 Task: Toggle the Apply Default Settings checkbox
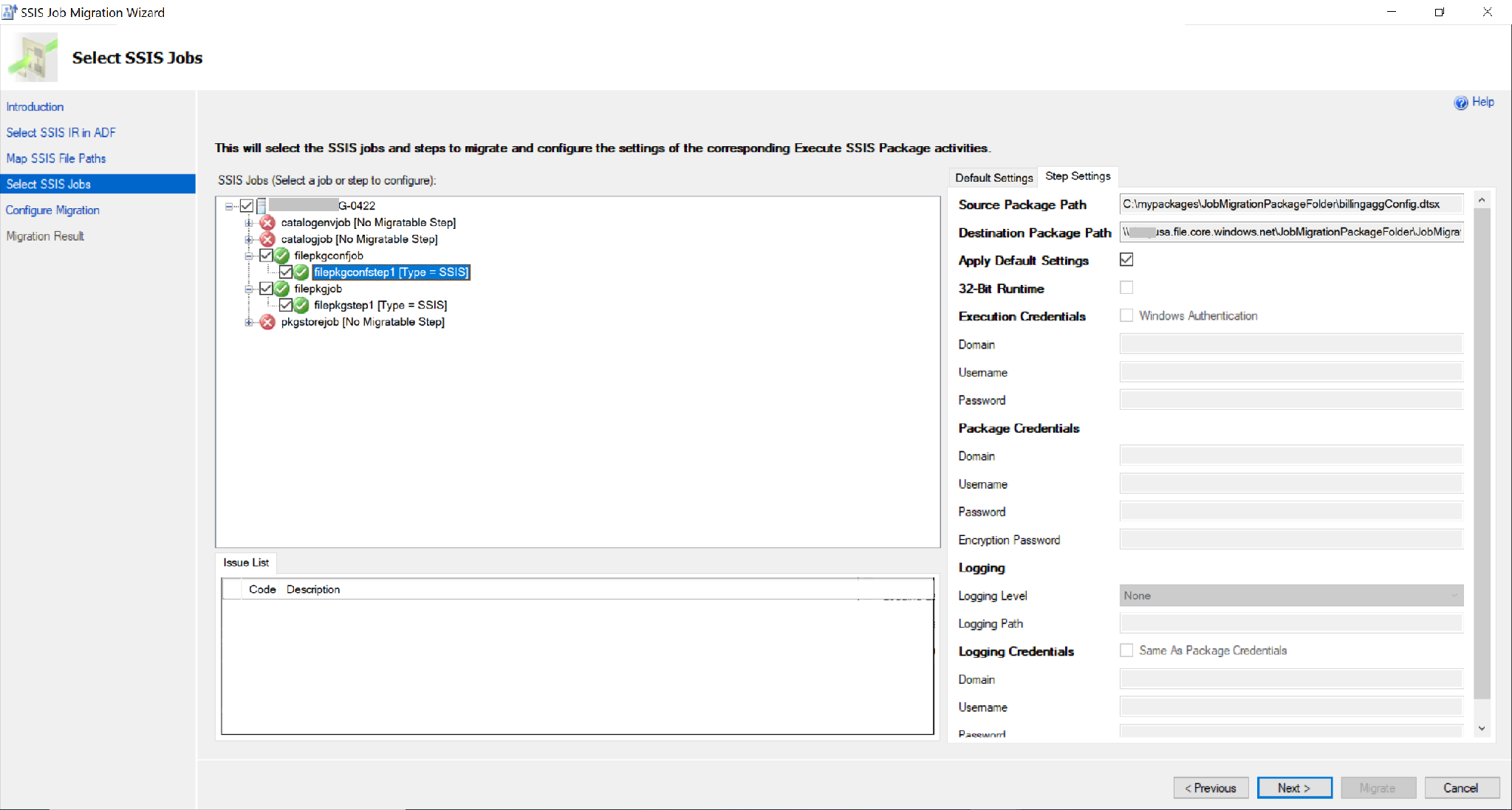1126,260
